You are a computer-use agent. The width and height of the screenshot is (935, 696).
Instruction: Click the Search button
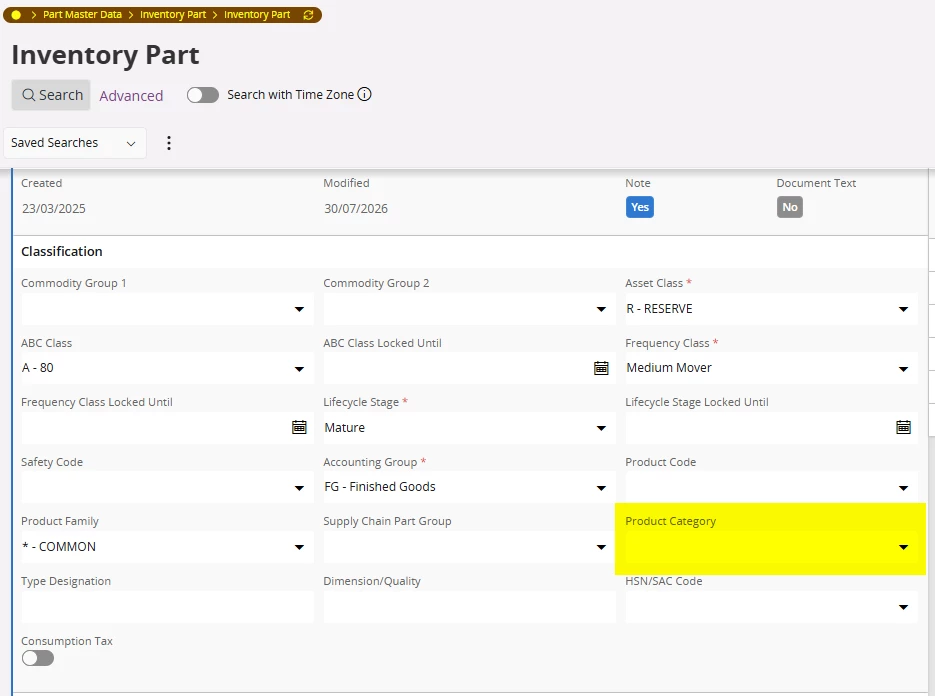point(51,95)
